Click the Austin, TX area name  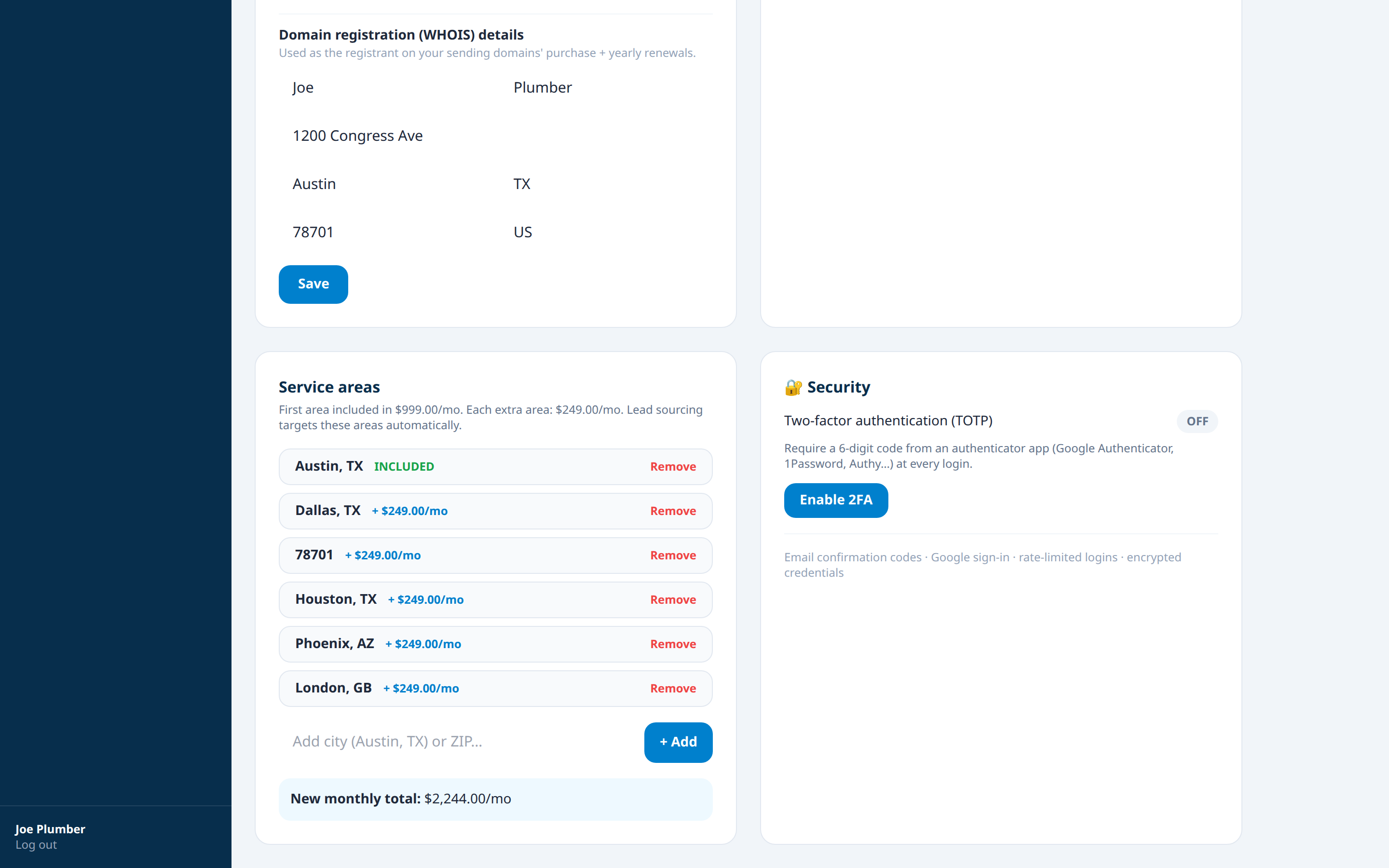point(329,466)
